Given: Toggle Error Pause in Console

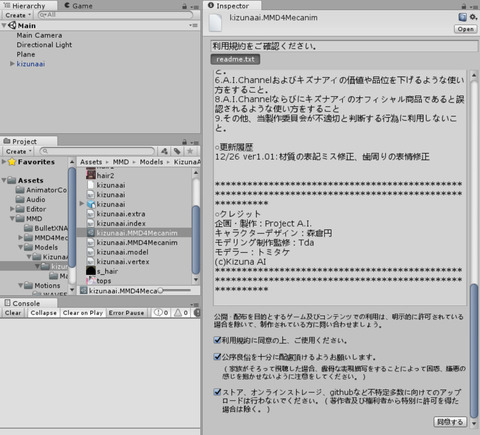Looking at the screenshot, I should point(126,313).
